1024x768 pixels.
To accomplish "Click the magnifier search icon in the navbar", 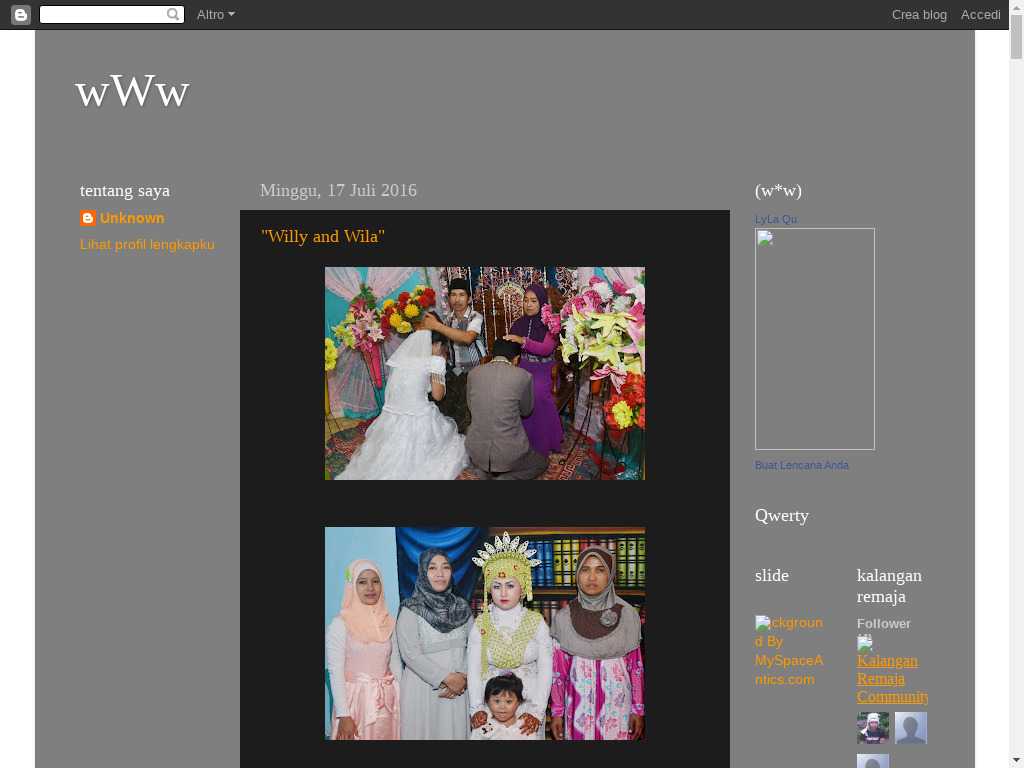I will (173, 15).
